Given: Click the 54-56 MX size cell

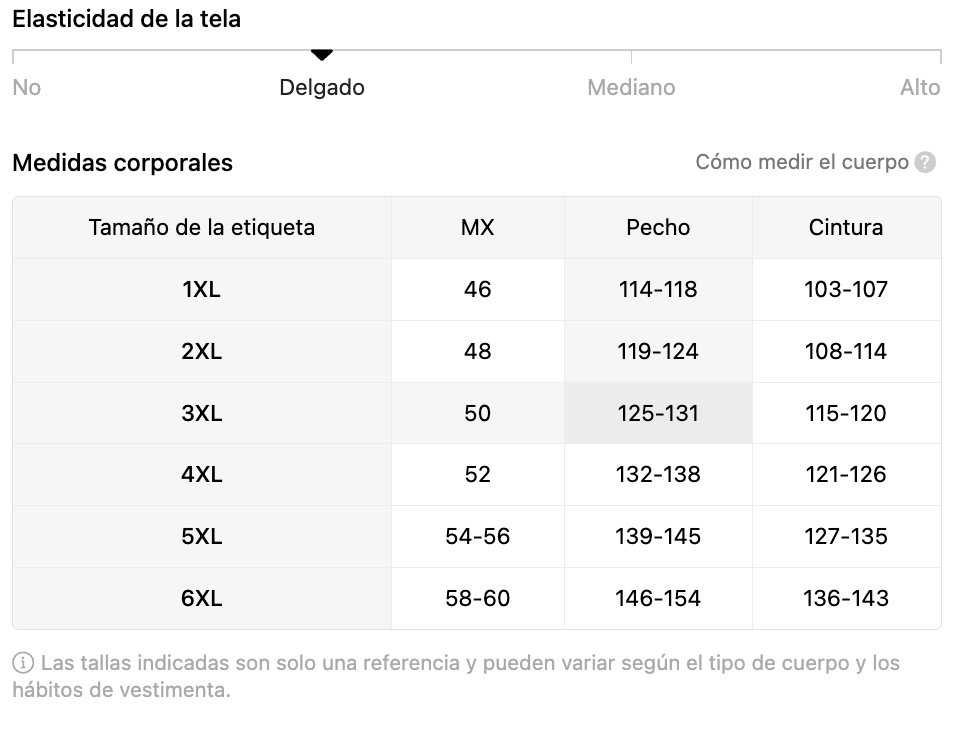Looking at the screenshot, I should 477,537.
